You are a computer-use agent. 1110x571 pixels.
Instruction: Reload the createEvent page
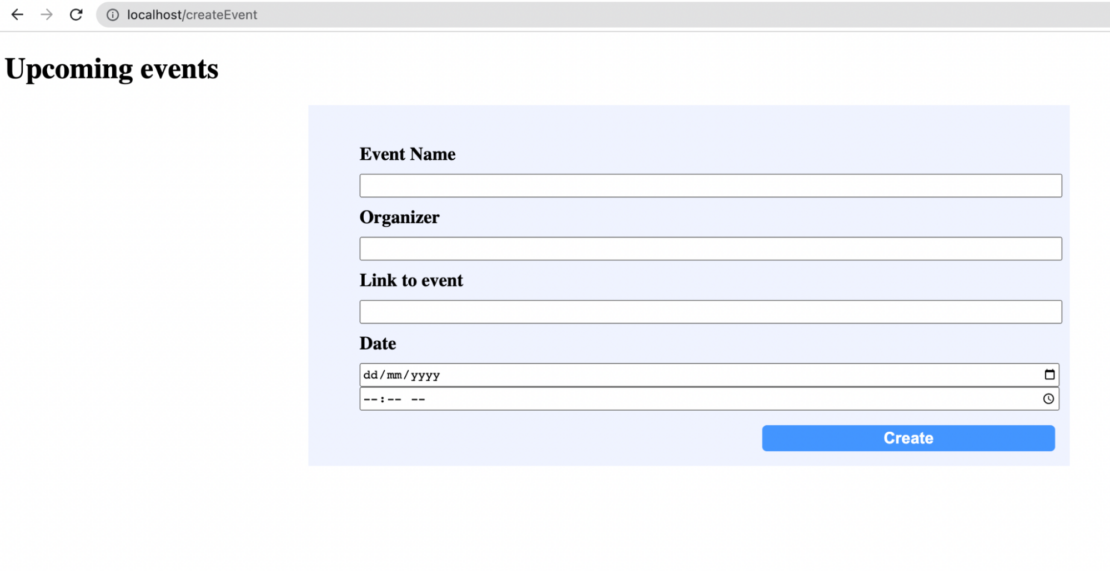click(76, 15)
